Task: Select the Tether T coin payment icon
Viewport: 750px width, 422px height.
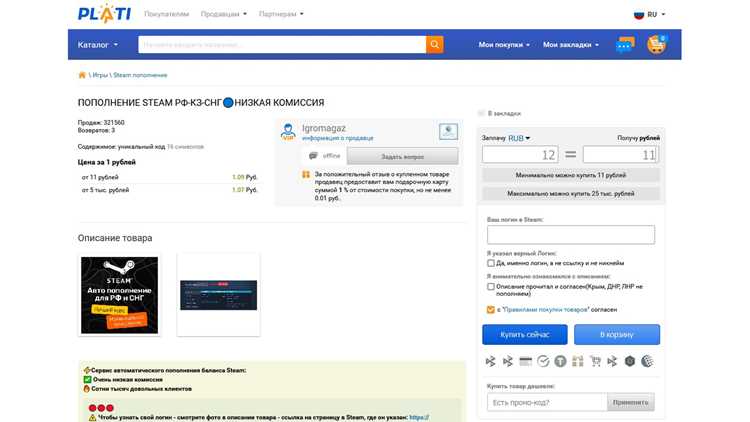Action: (x=560, y=361)
